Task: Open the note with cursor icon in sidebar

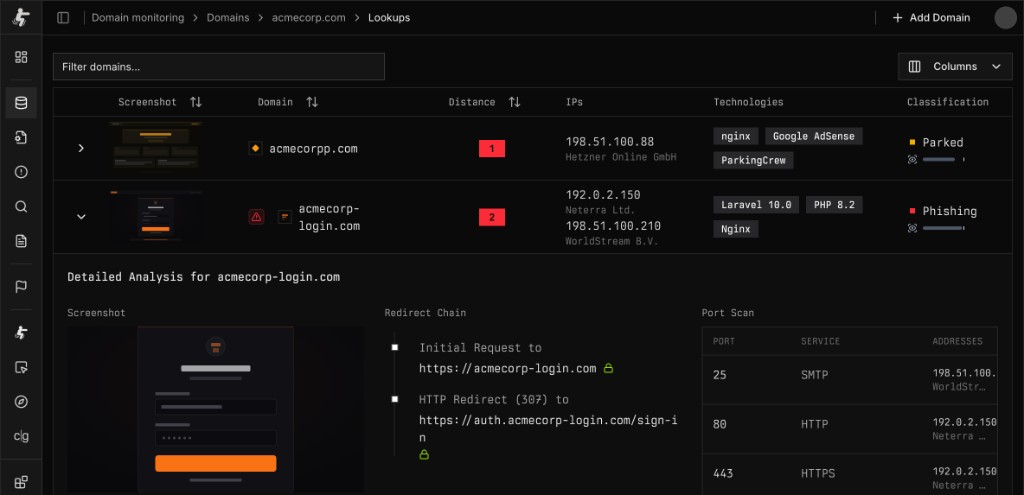Action: [x=21, y=367]
